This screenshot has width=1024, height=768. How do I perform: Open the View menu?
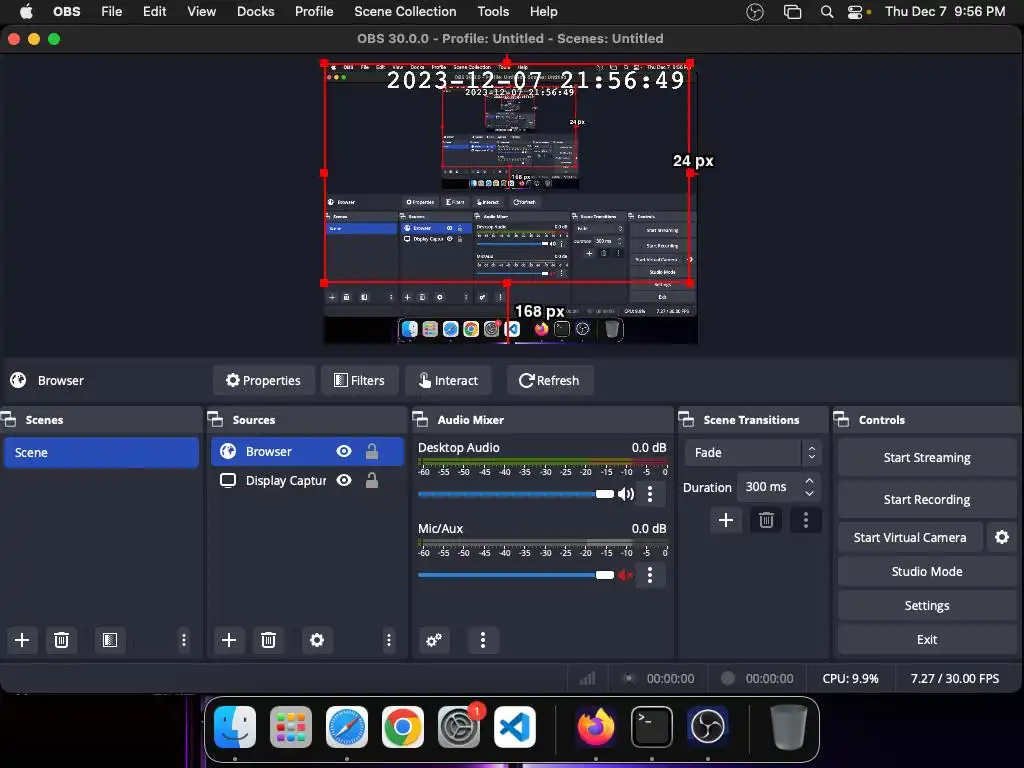pos(201,11)
